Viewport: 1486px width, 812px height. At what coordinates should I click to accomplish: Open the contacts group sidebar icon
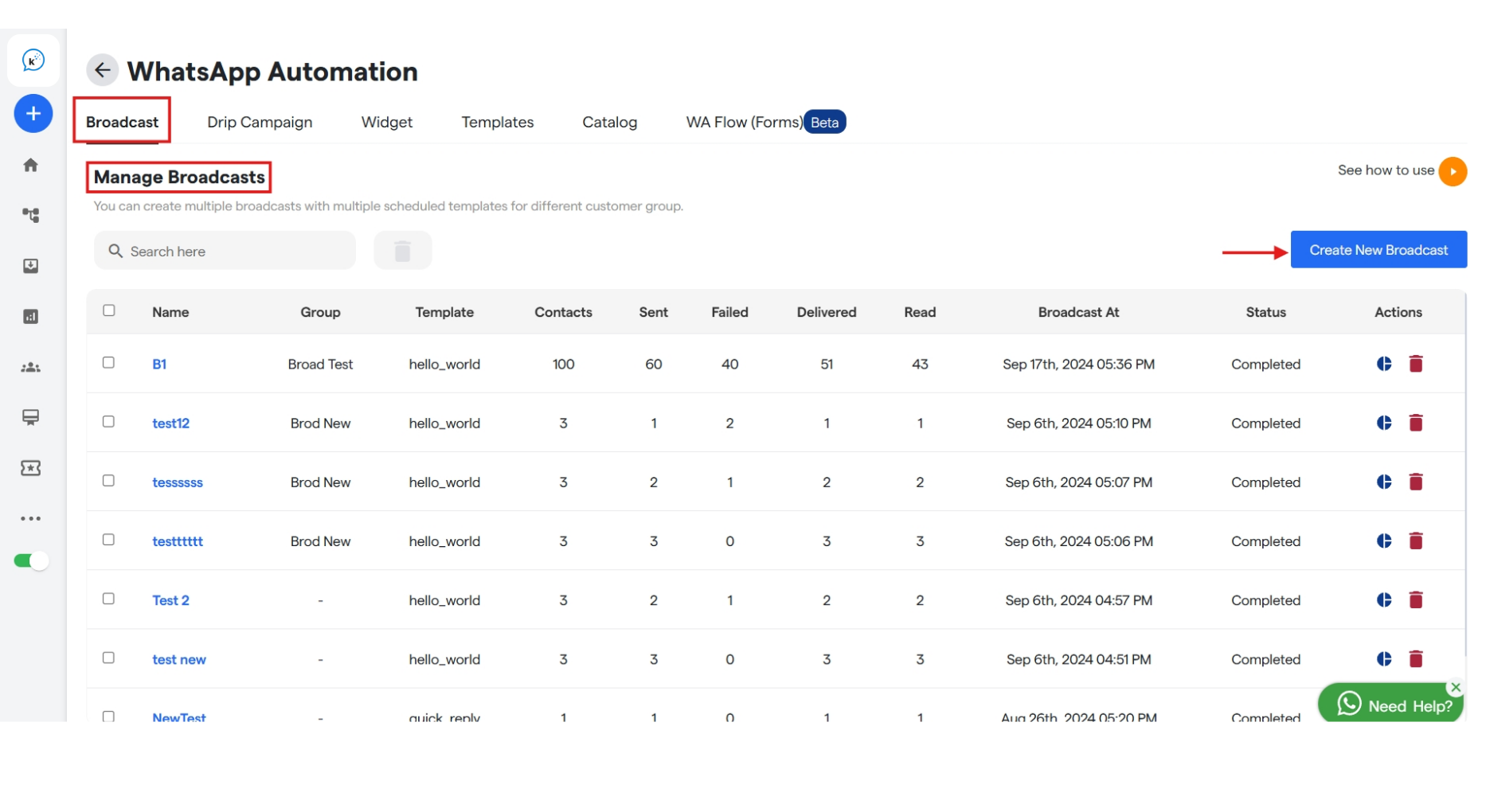(31, 367)
